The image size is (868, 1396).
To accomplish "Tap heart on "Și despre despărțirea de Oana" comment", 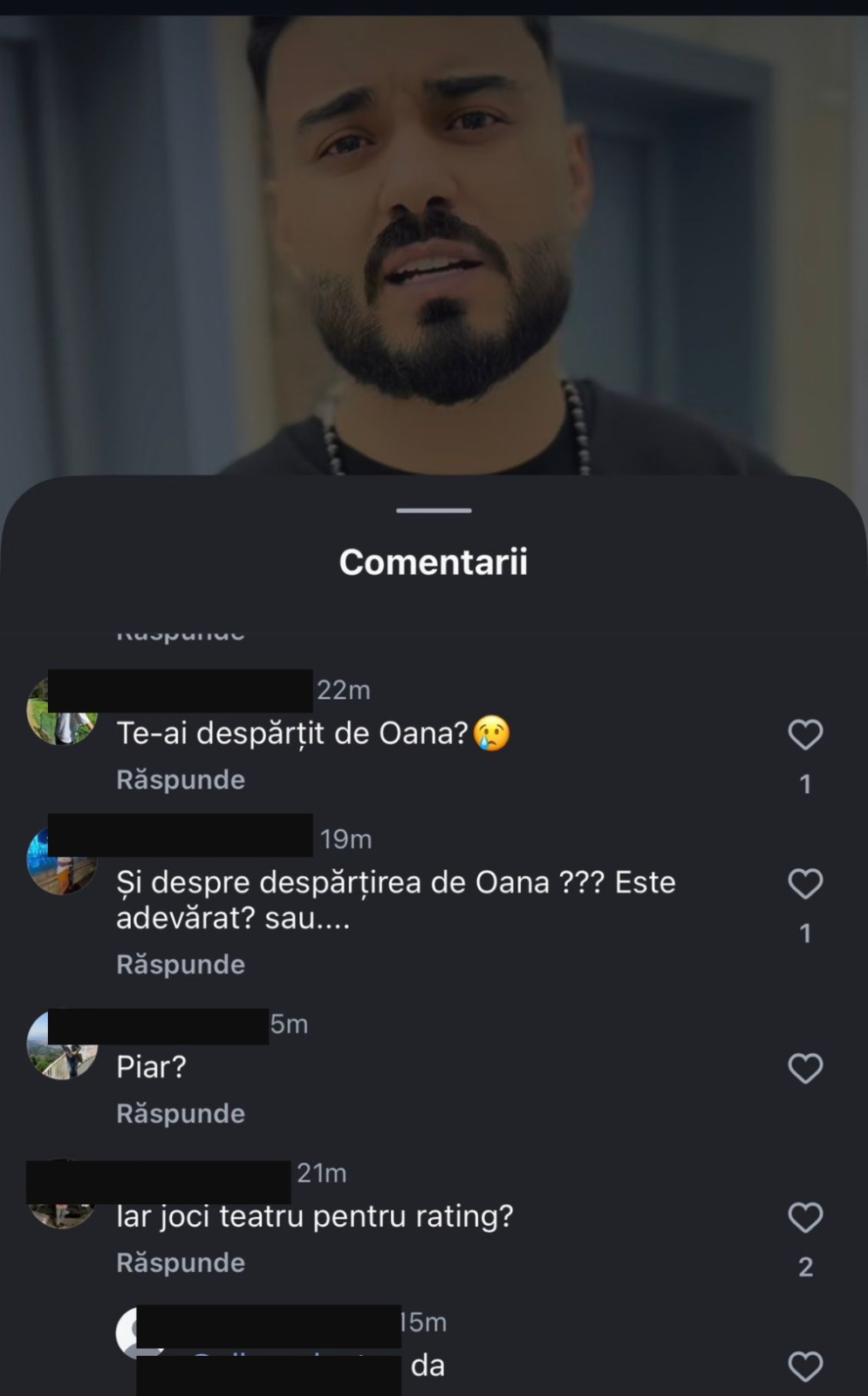I will click(x=805, y=884).
